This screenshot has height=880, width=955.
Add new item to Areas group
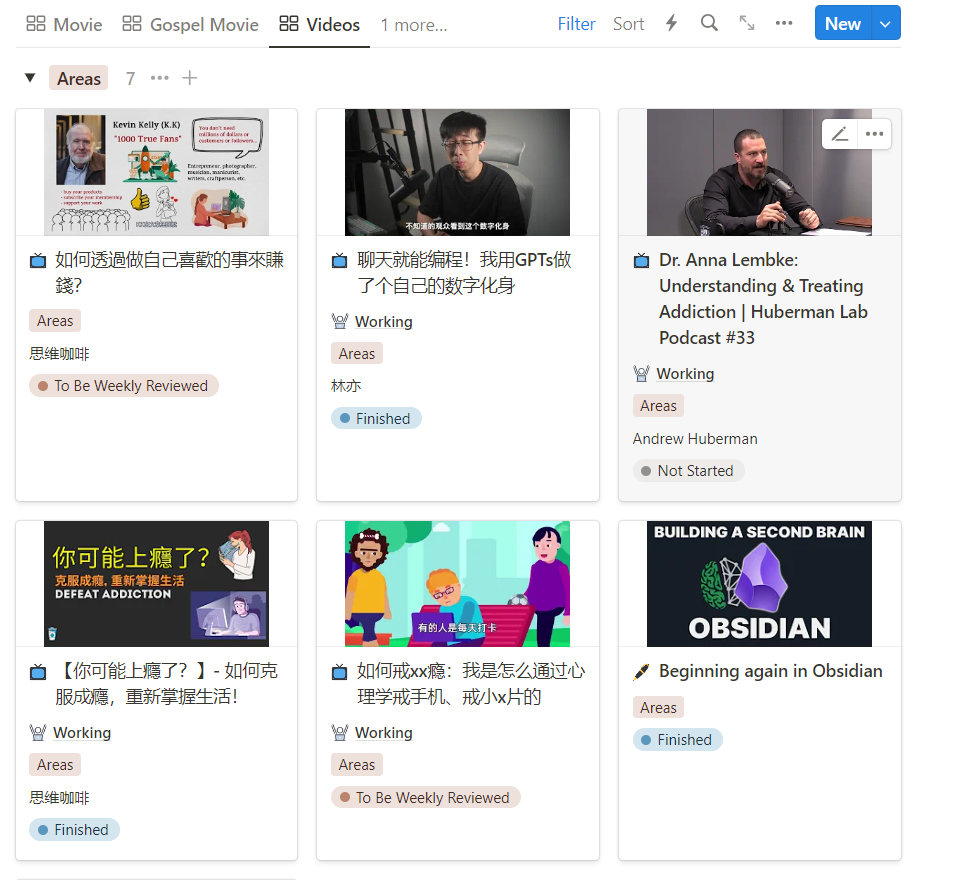tap(190, 78)
